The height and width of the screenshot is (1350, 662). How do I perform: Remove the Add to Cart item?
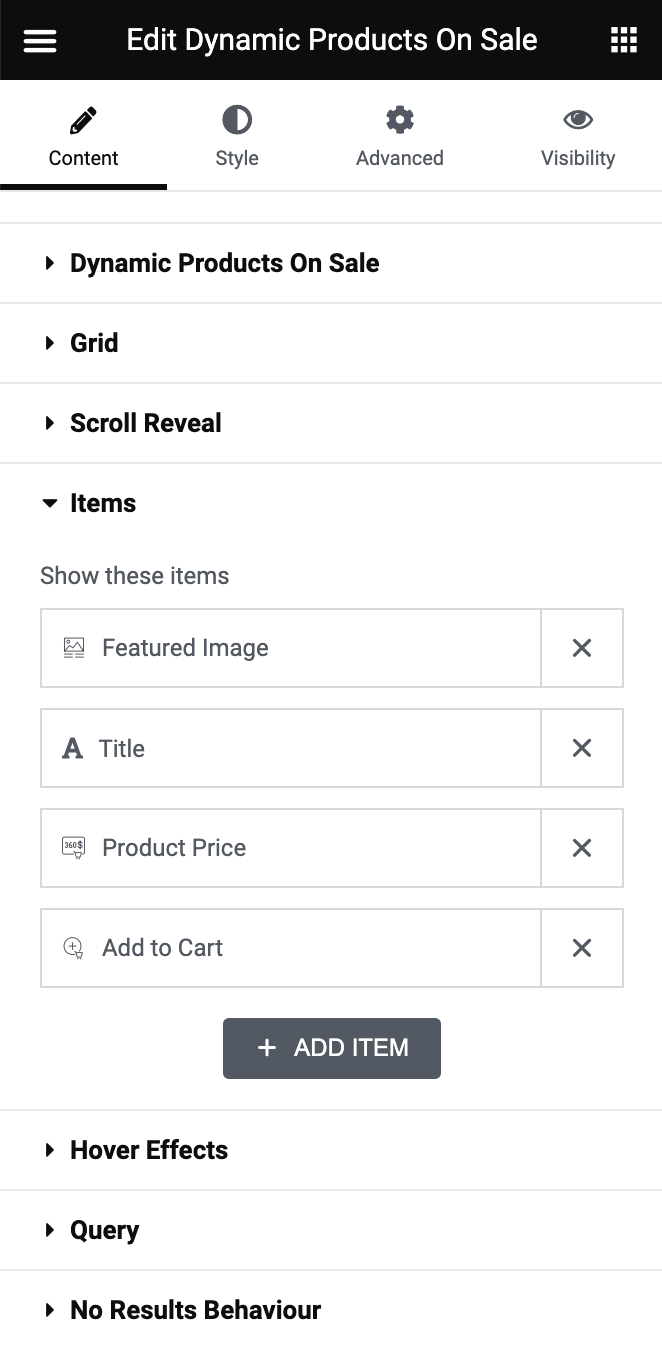(x=581, y=947)
